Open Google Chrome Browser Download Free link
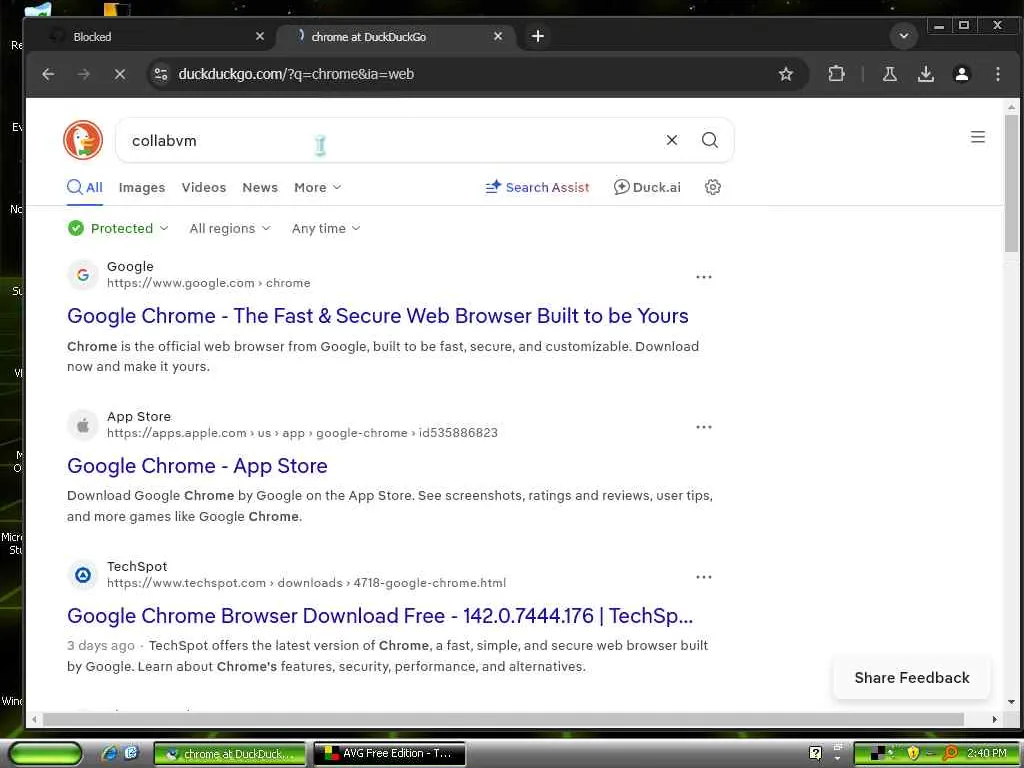This screenshot has height=768, width=1024. [380, 616]
